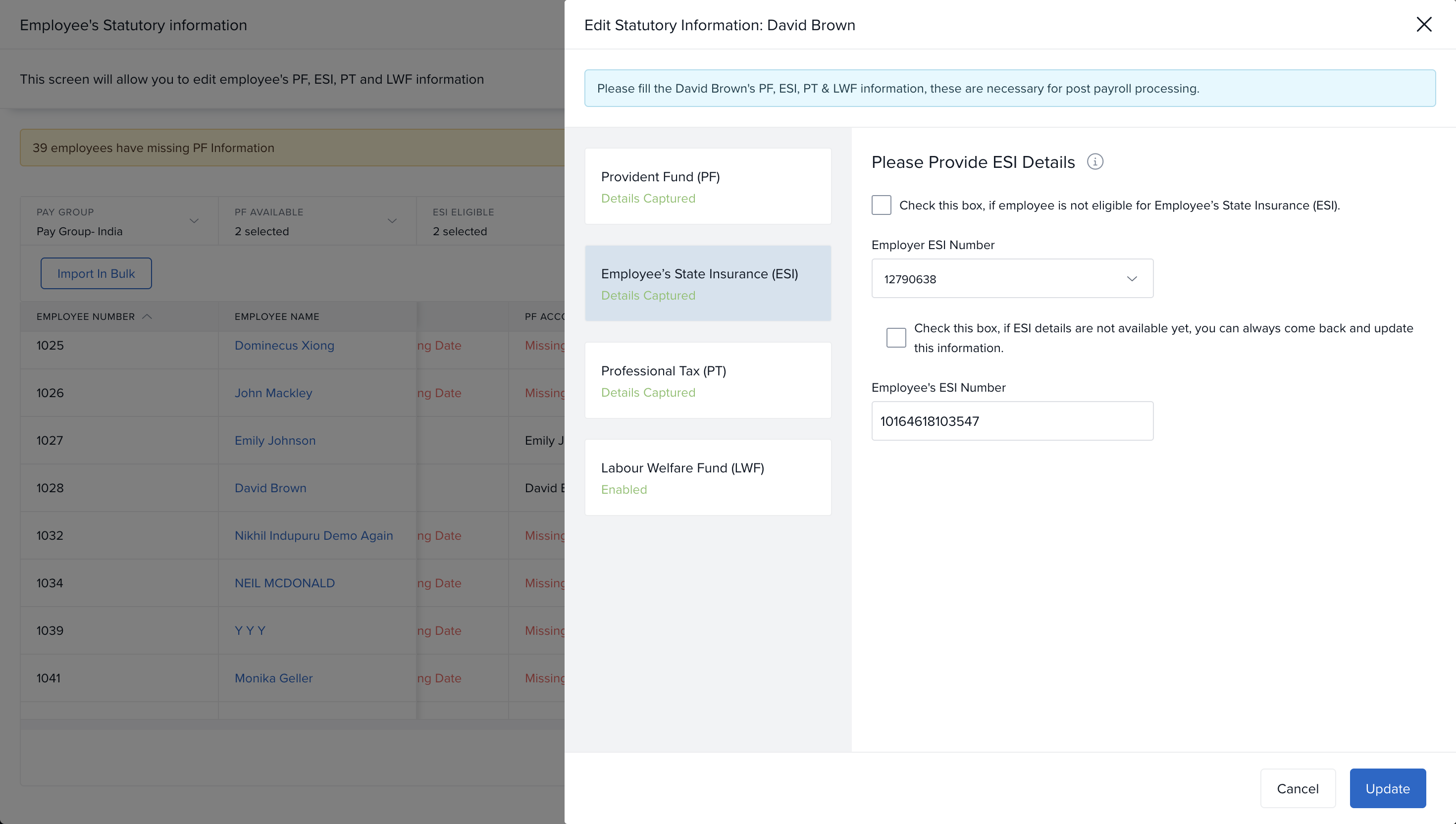Viewport: 1456px width, 824px height.
Task: Click the Employee Number sort arrow
Action: 147,316
